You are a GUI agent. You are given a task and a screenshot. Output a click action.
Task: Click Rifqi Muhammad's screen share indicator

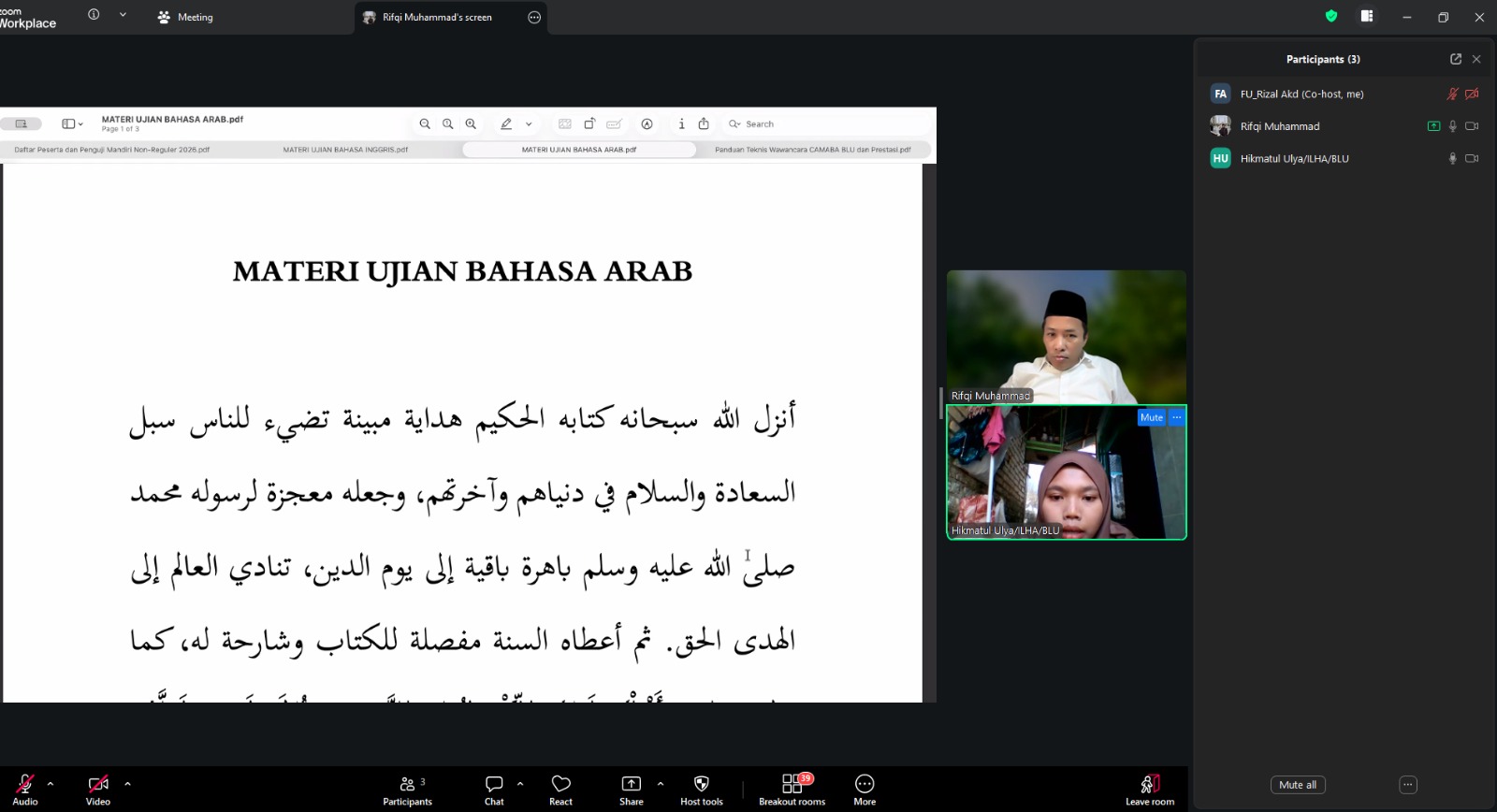tap(1433, 126)
